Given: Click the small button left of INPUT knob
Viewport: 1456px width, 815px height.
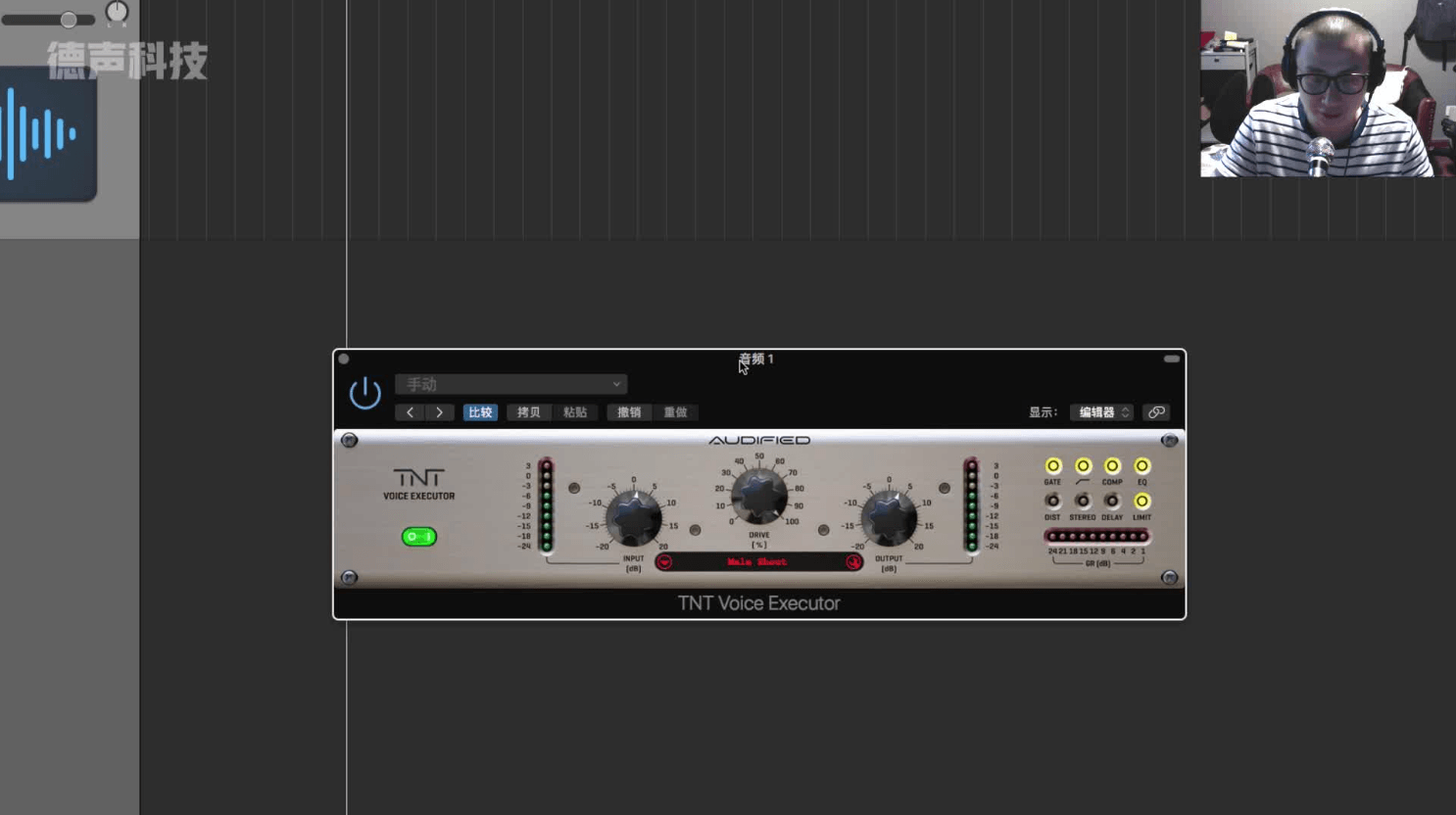Looking at the screenshot, I should (x=574, y=488).
